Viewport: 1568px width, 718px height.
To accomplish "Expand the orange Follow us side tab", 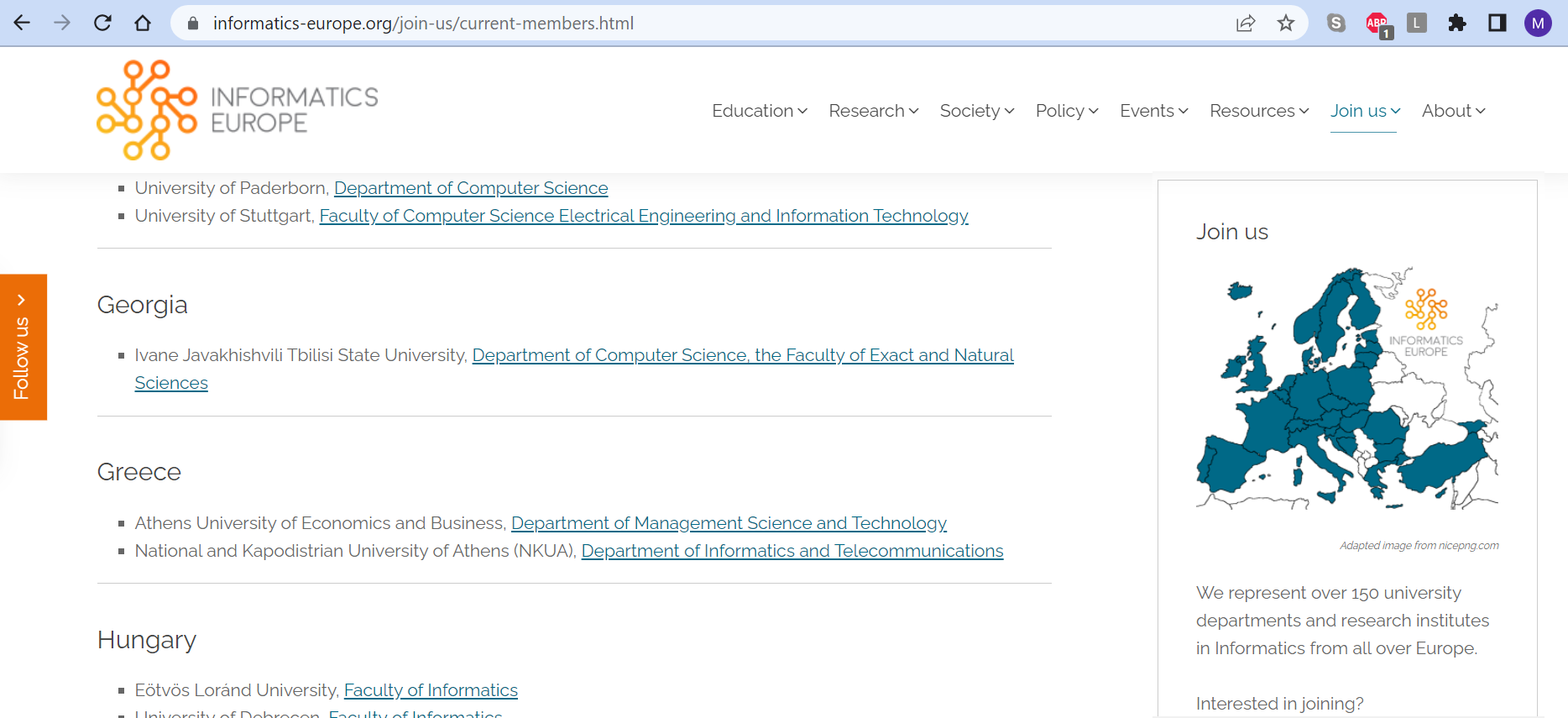I will coord(23,347).
